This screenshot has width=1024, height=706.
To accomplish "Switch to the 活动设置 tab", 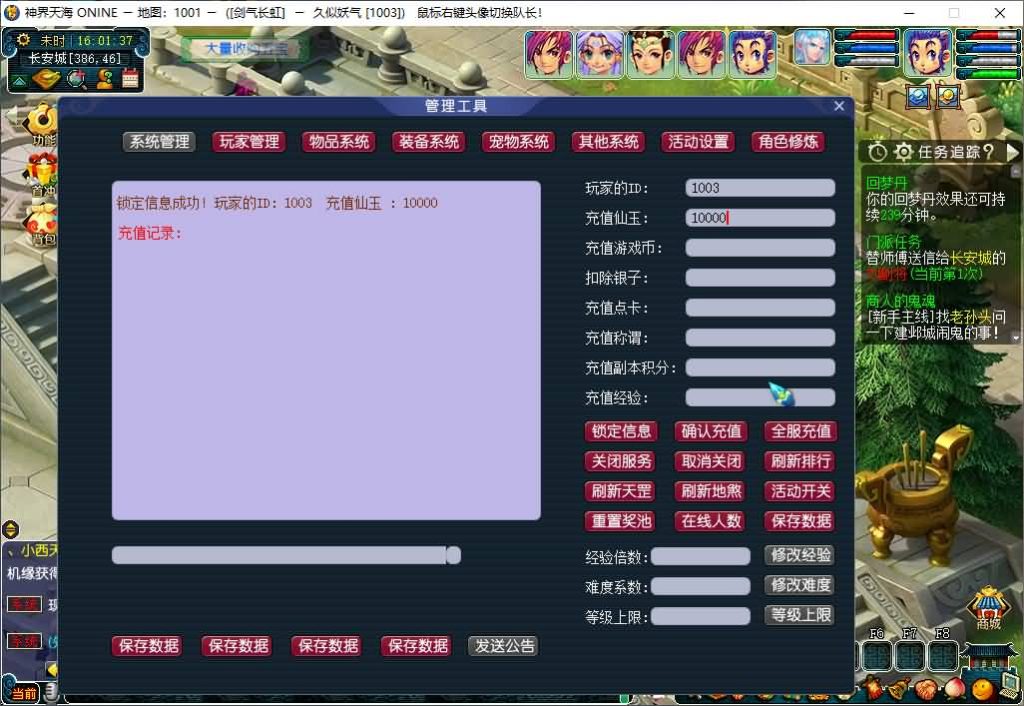I will pyautogui.click(x=698, y=142).
